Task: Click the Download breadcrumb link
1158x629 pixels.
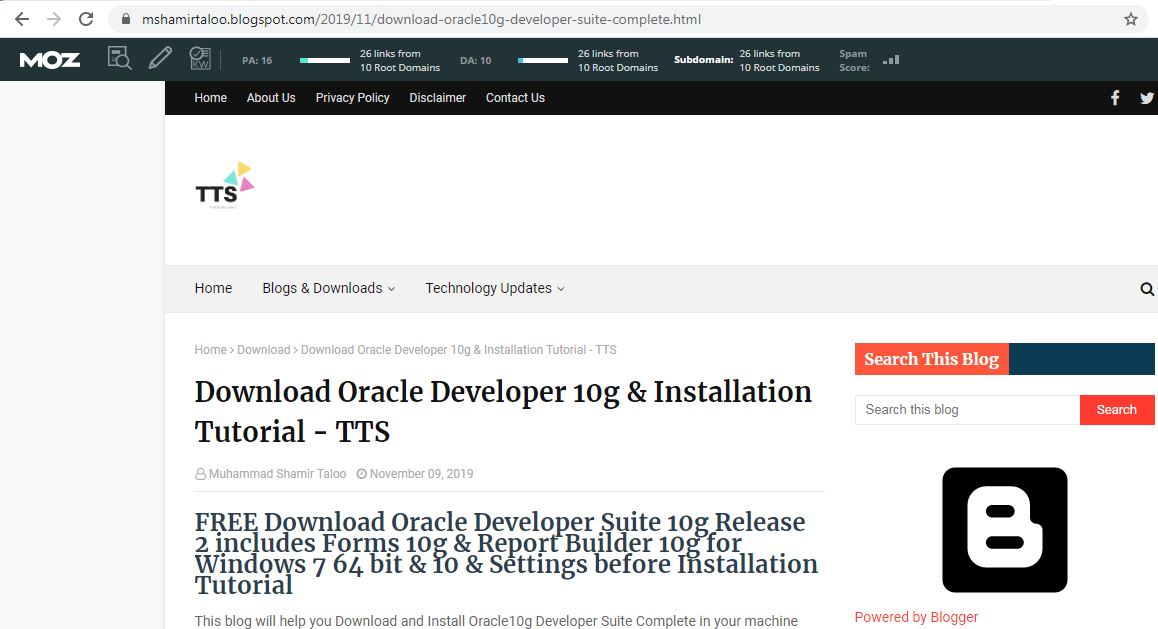Action: pos(263,350)
